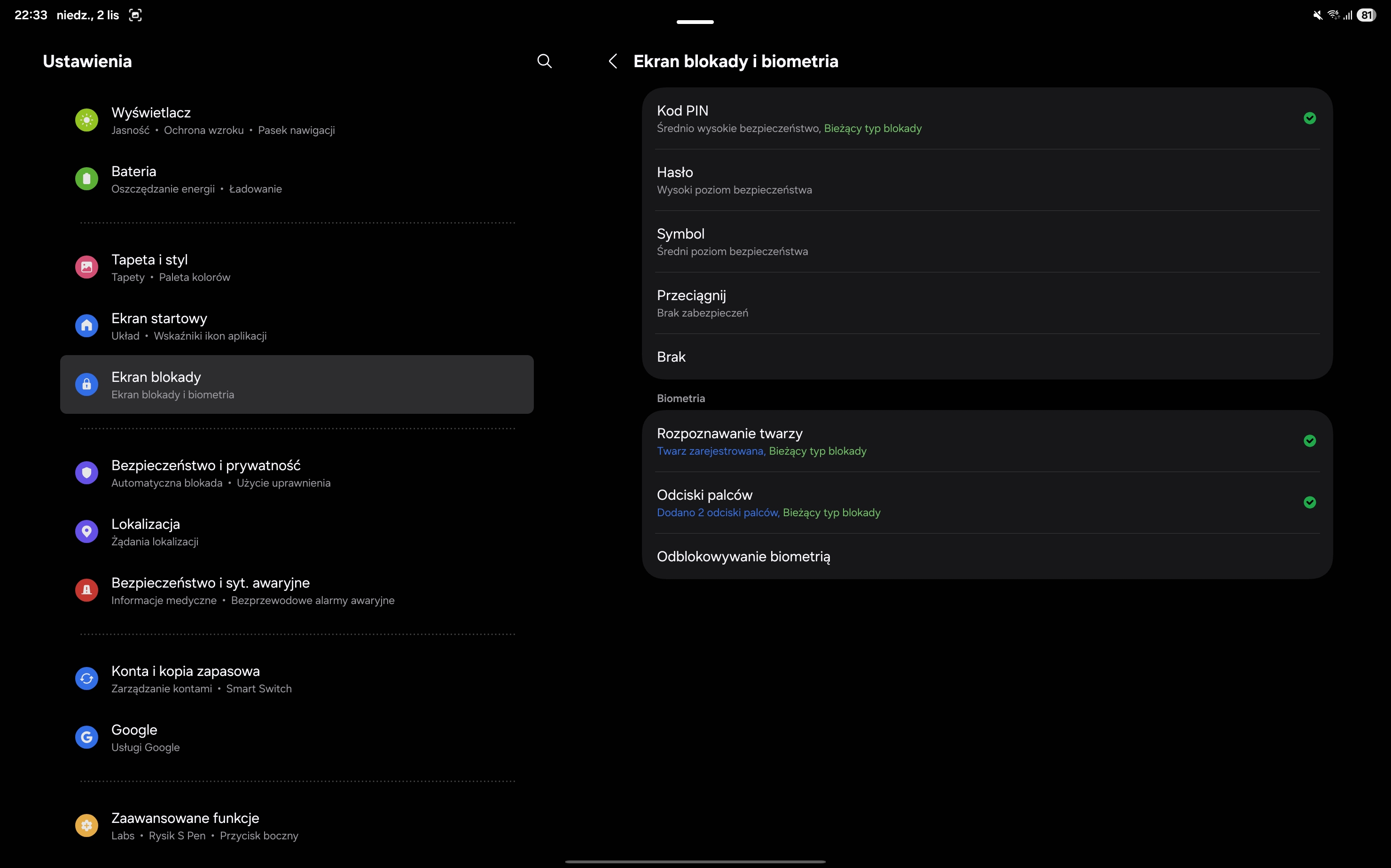Go back using the chevron arrow
This screenshot has width=1391, height=868.
[613, 61]
